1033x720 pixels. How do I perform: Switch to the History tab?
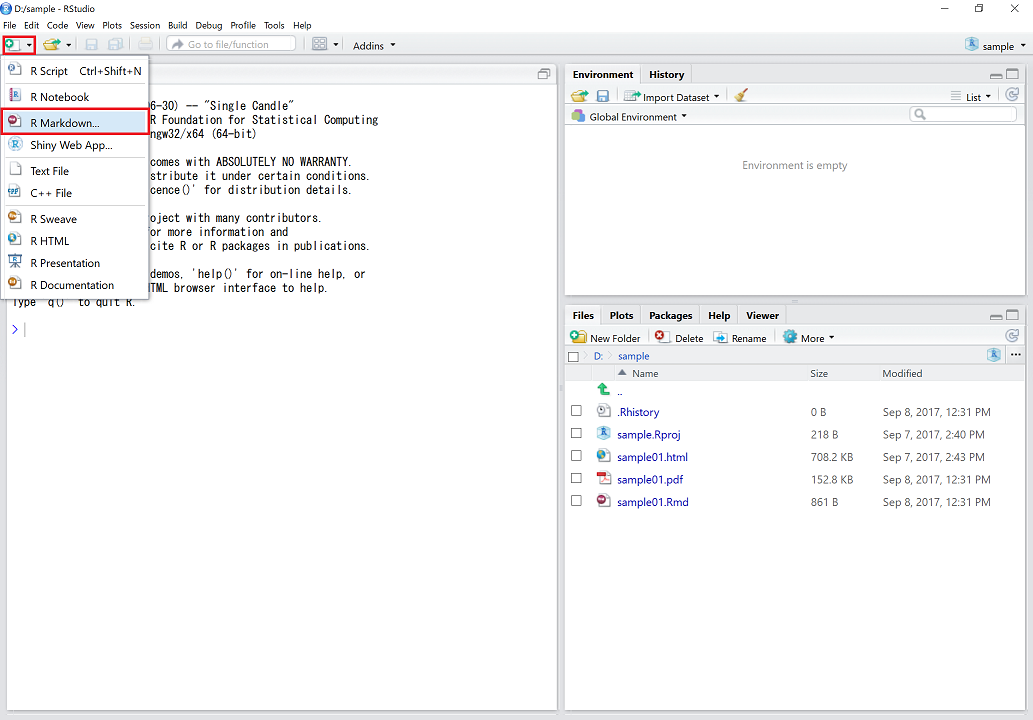click(x=667, y=74)
